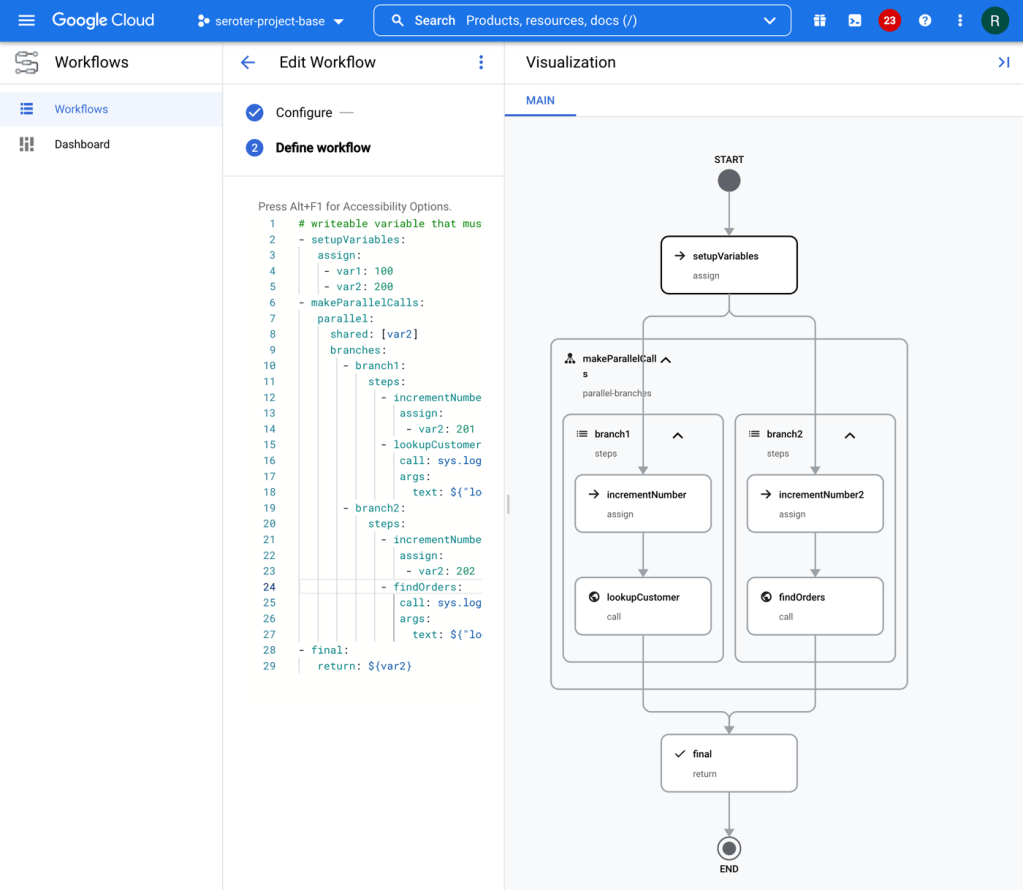Open the main navigation hamburger menu
1023x890 pixels.
(x=26, y=20)
